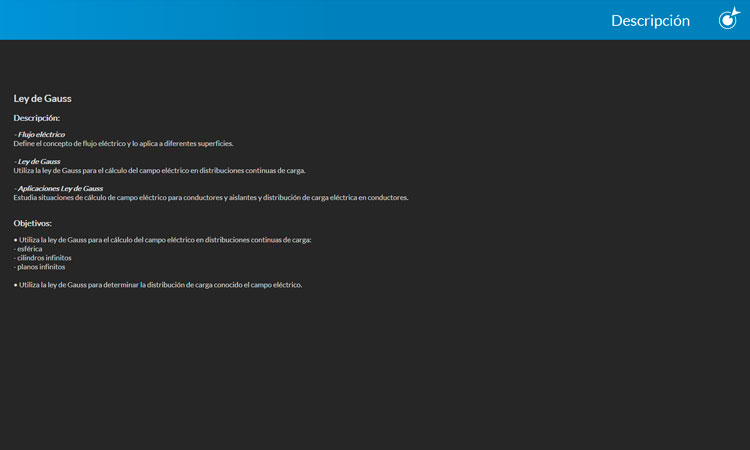The height and width of the screenshot is (450, 750).
Task: Select the Ley de Gauss main heading
Action: pos(42,98)
